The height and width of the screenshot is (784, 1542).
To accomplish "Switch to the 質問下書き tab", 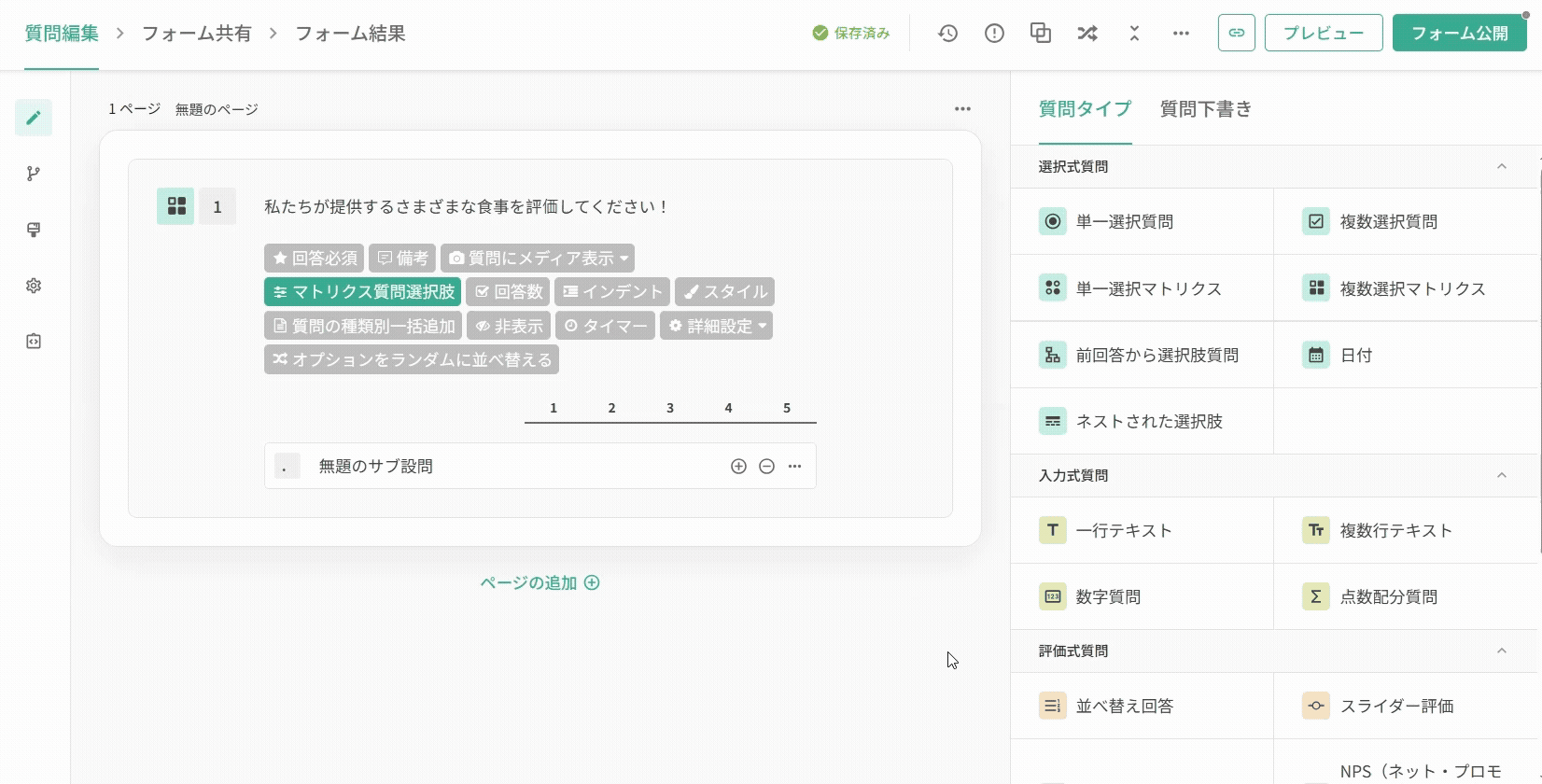I will click(1206, 109).
